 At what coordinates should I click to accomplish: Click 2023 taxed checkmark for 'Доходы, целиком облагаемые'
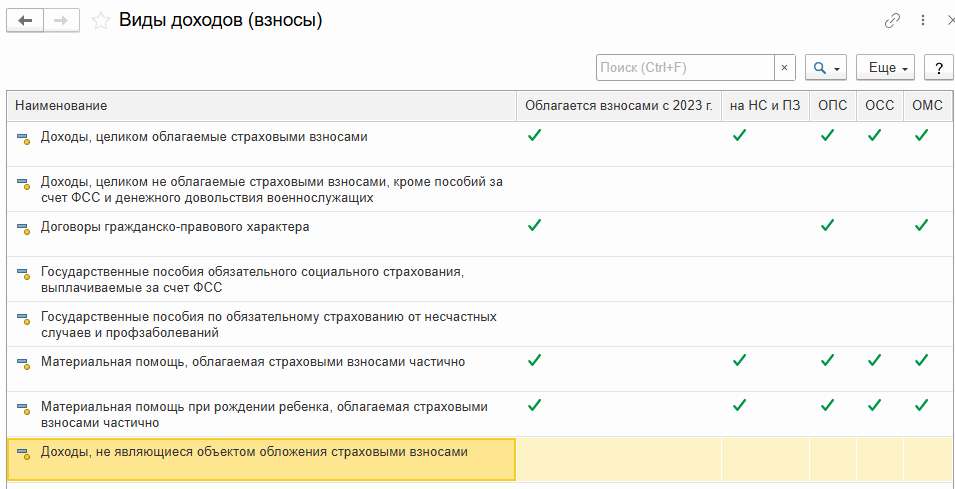coord(534,135)
